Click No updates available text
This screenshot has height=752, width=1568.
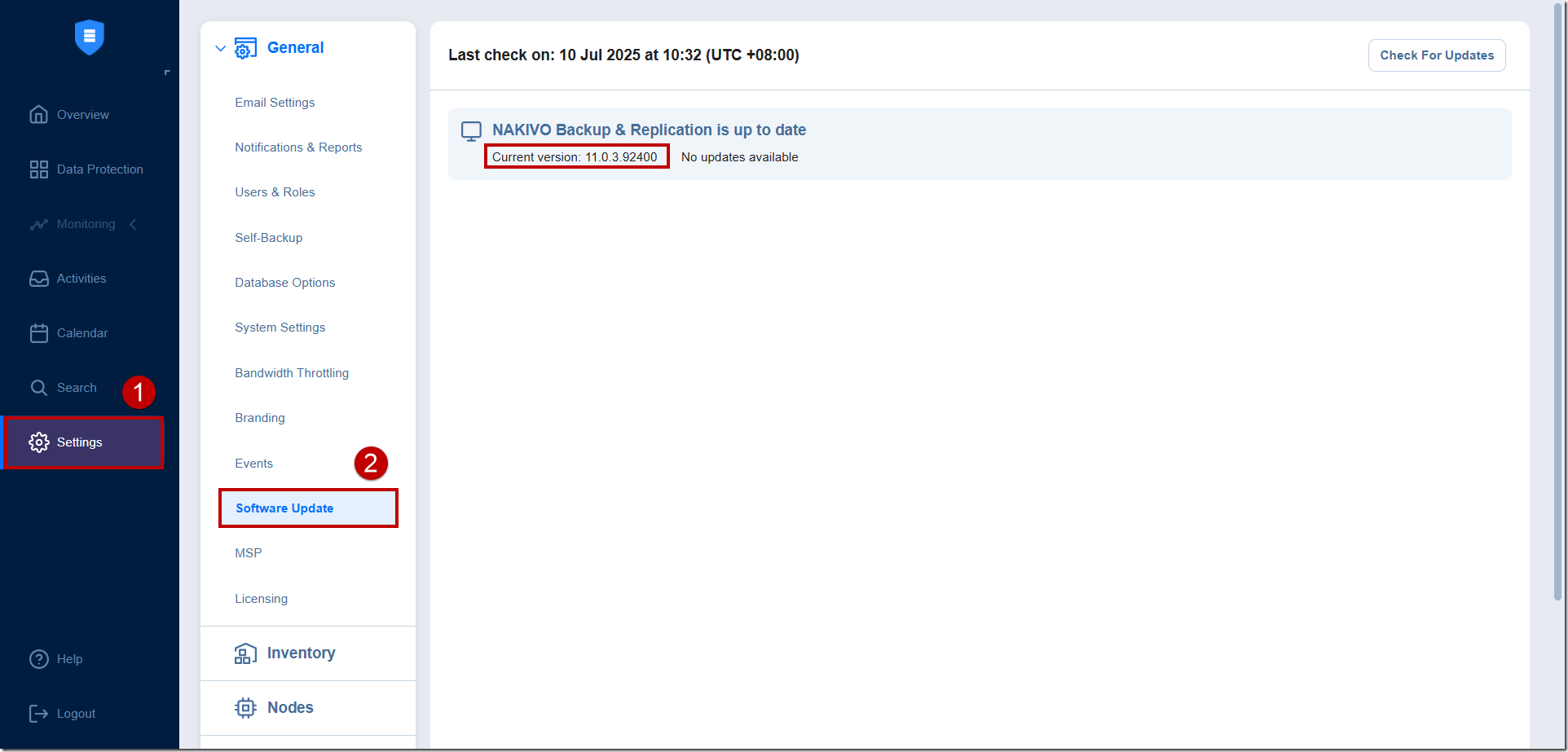(740, 157)
